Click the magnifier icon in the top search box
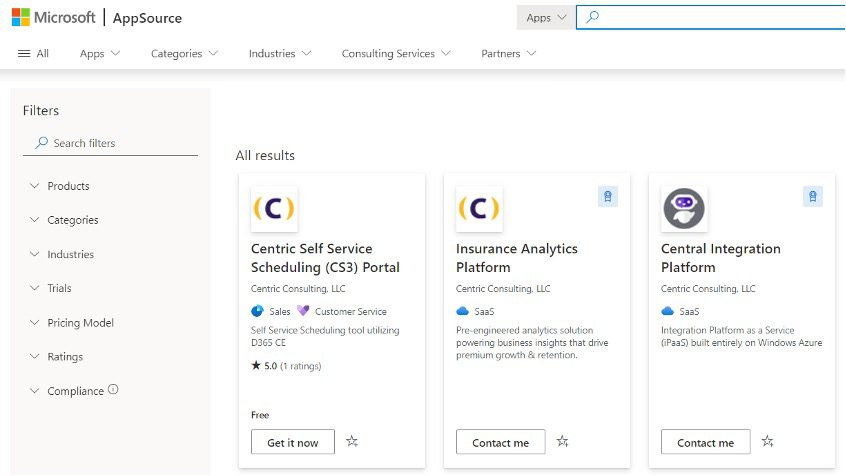The image size is (846, 476). (x=592, y=17)
